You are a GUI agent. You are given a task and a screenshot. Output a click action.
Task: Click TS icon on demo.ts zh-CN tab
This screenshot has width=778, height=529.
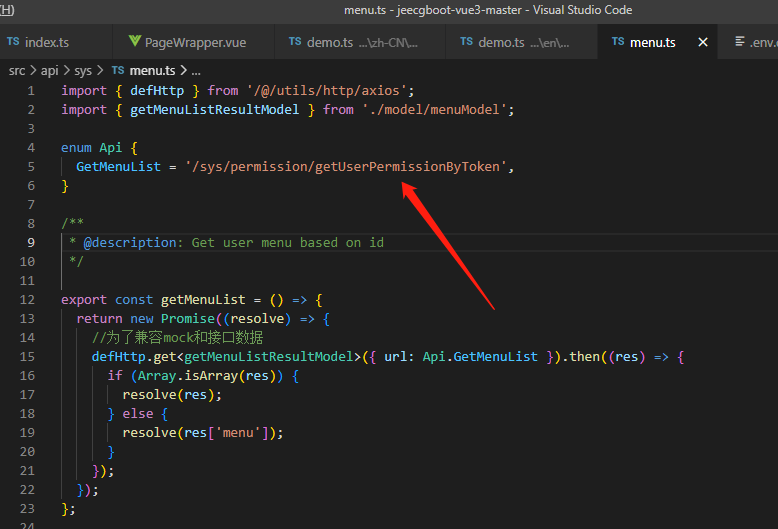coord(295,42)
